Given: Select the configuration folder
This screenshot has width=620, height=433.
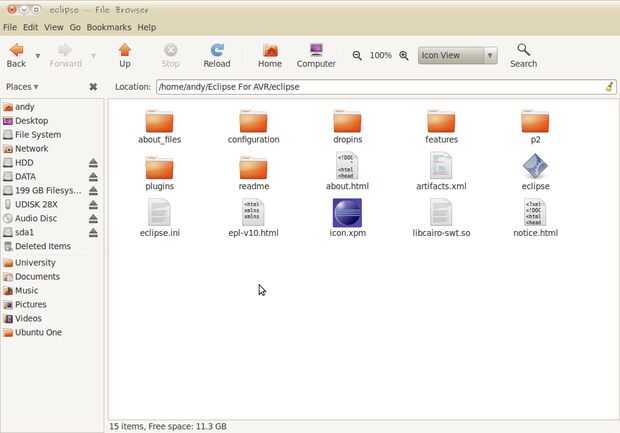Looking at the screenshot, I should pos(253,127).
